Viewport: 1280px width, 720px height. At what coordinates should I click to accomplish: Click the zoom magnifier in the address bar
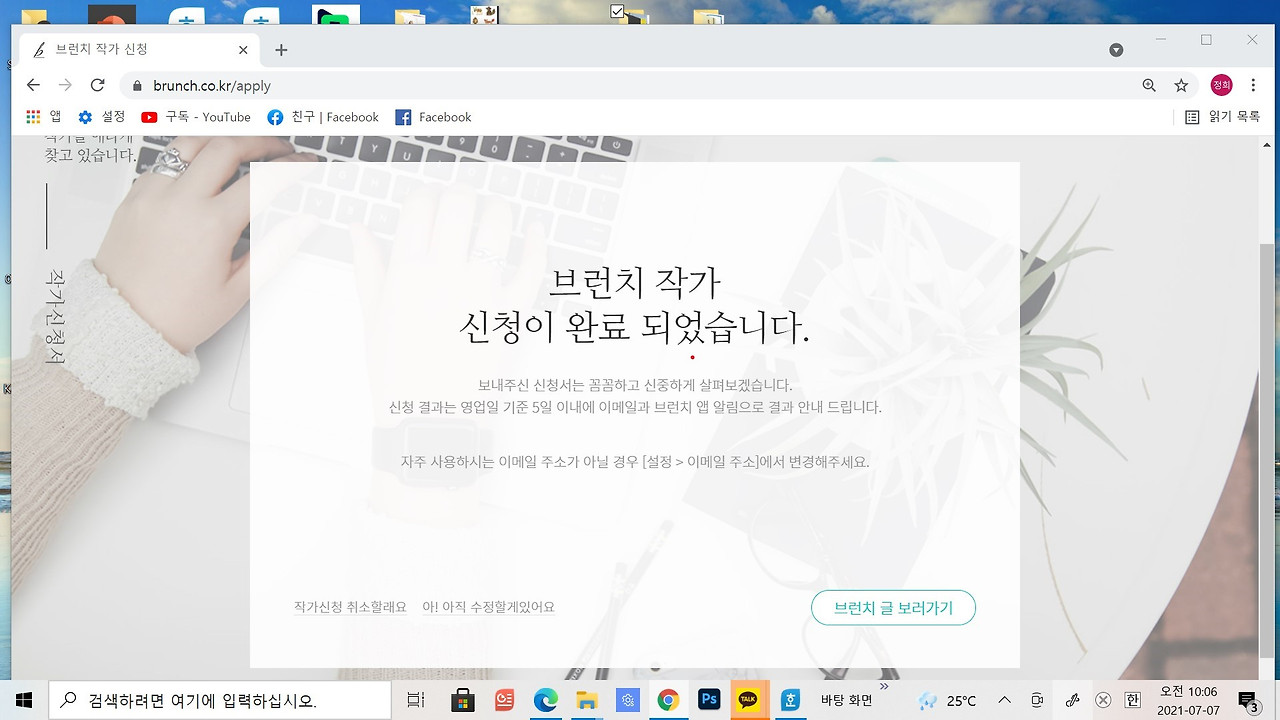[x=1149, y=85]
